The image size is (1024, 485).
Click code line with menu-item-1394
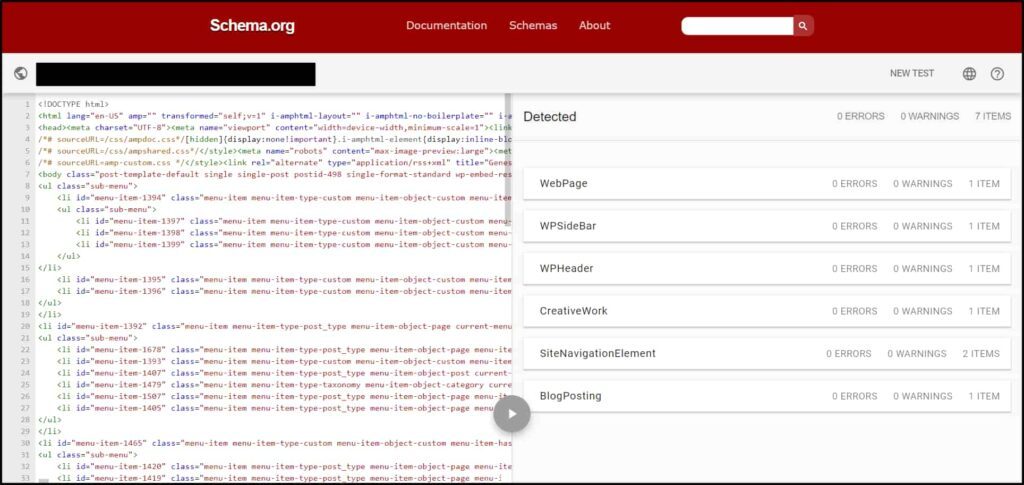coord(283,197)
